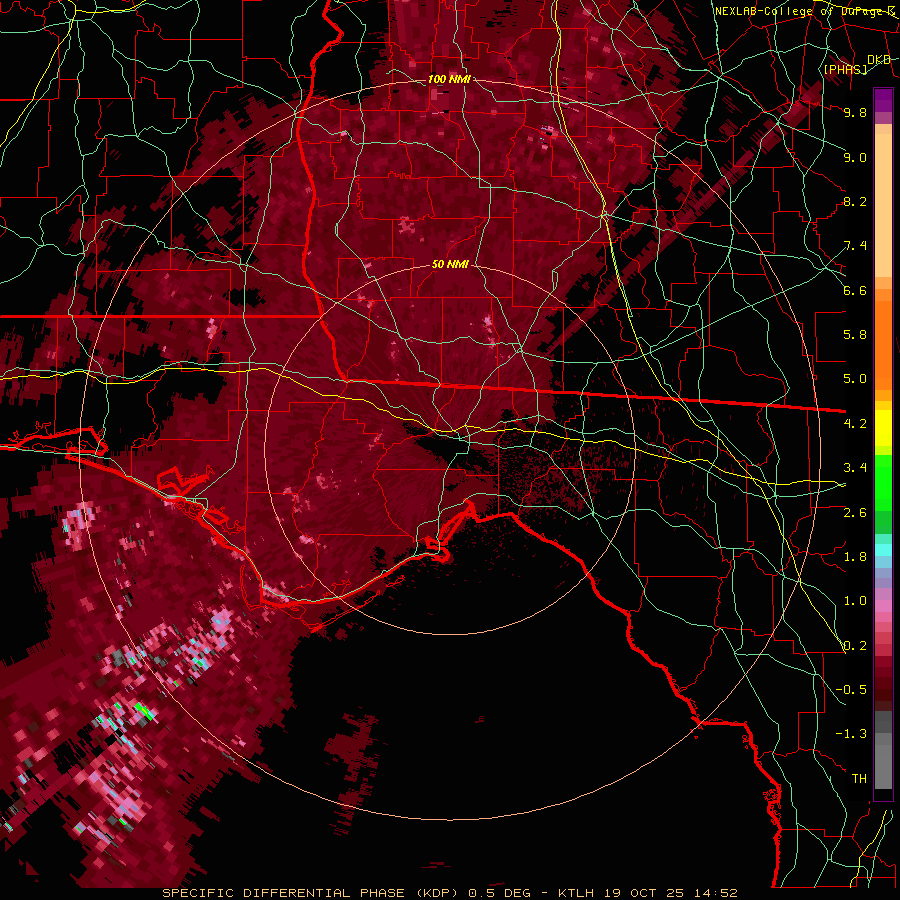
Task: Click the -0.5 value on the color scale
Action: pos(851,690)
